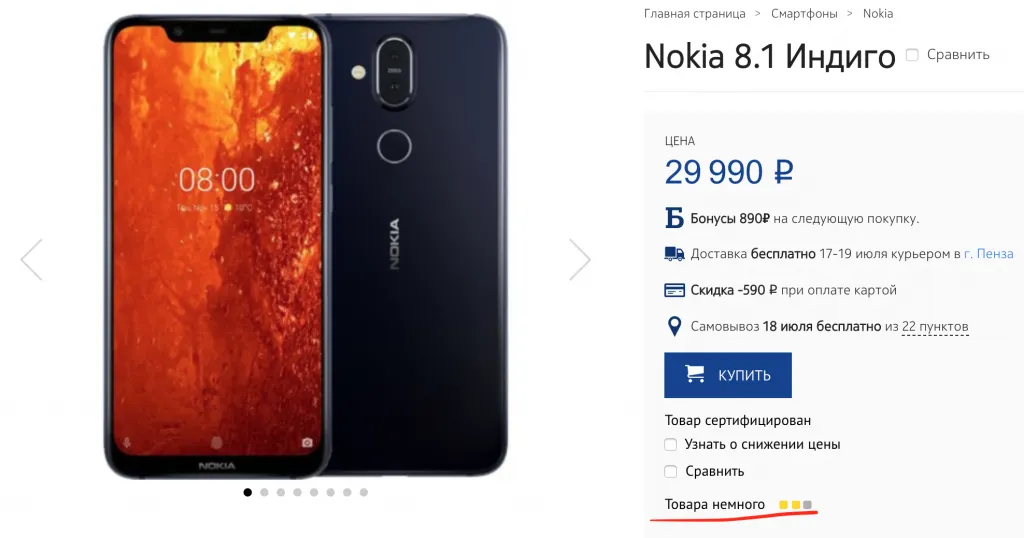Jump to the last carousel dot
Image resolution: width=1024 pixels, height=538 pixels.
pos(364,492)
